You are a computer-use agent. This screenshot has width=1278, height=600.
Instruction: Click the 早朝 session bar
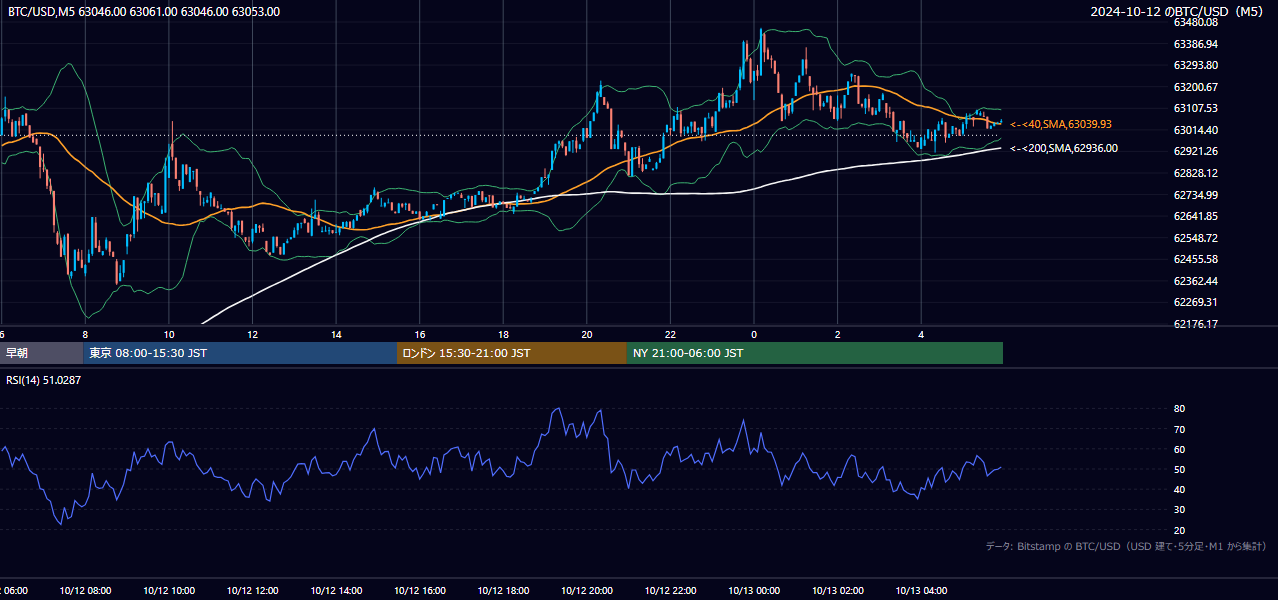41,353
